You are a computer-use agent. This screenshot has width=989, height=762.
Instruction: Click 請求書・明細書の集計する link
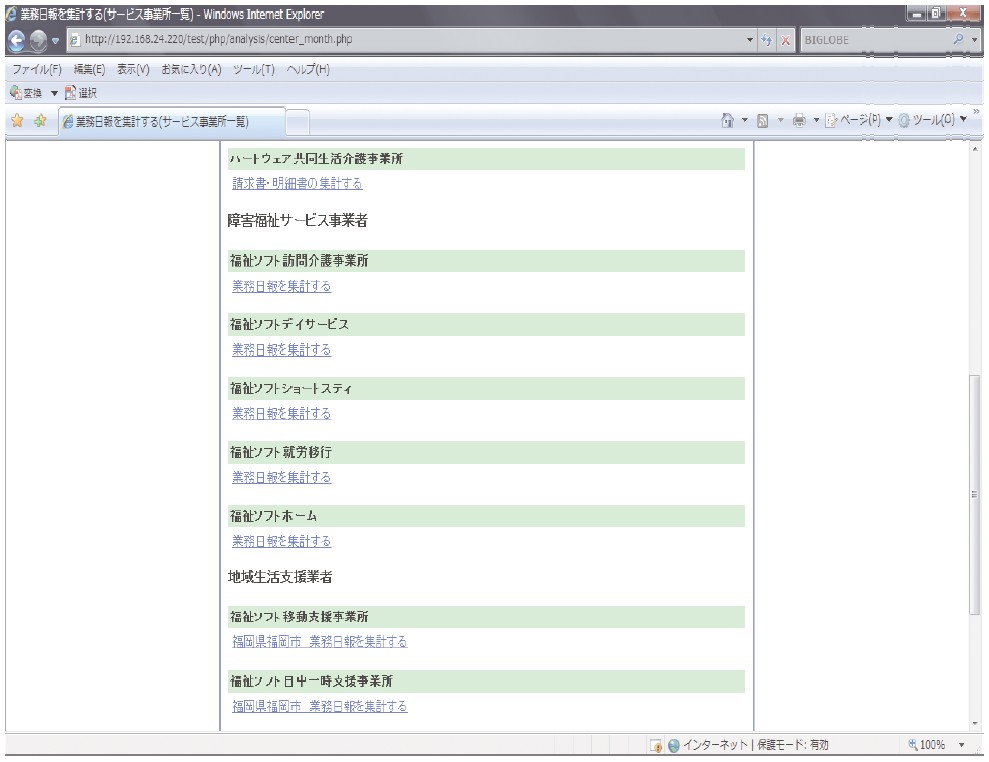(297, 184)
